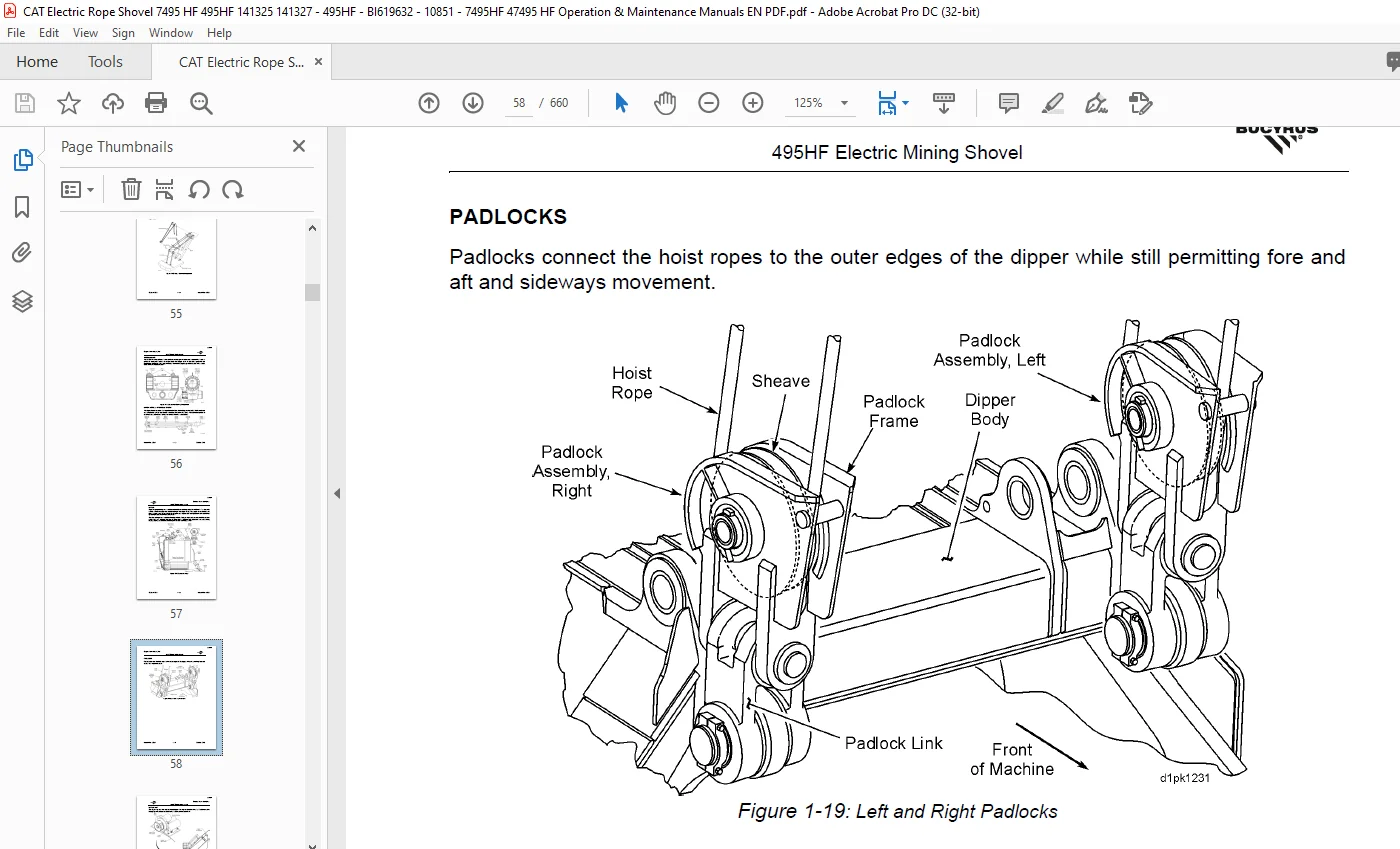Click '495HF Electric Mining Shovel' header text
1400x849 pixels.
[897, 153]
